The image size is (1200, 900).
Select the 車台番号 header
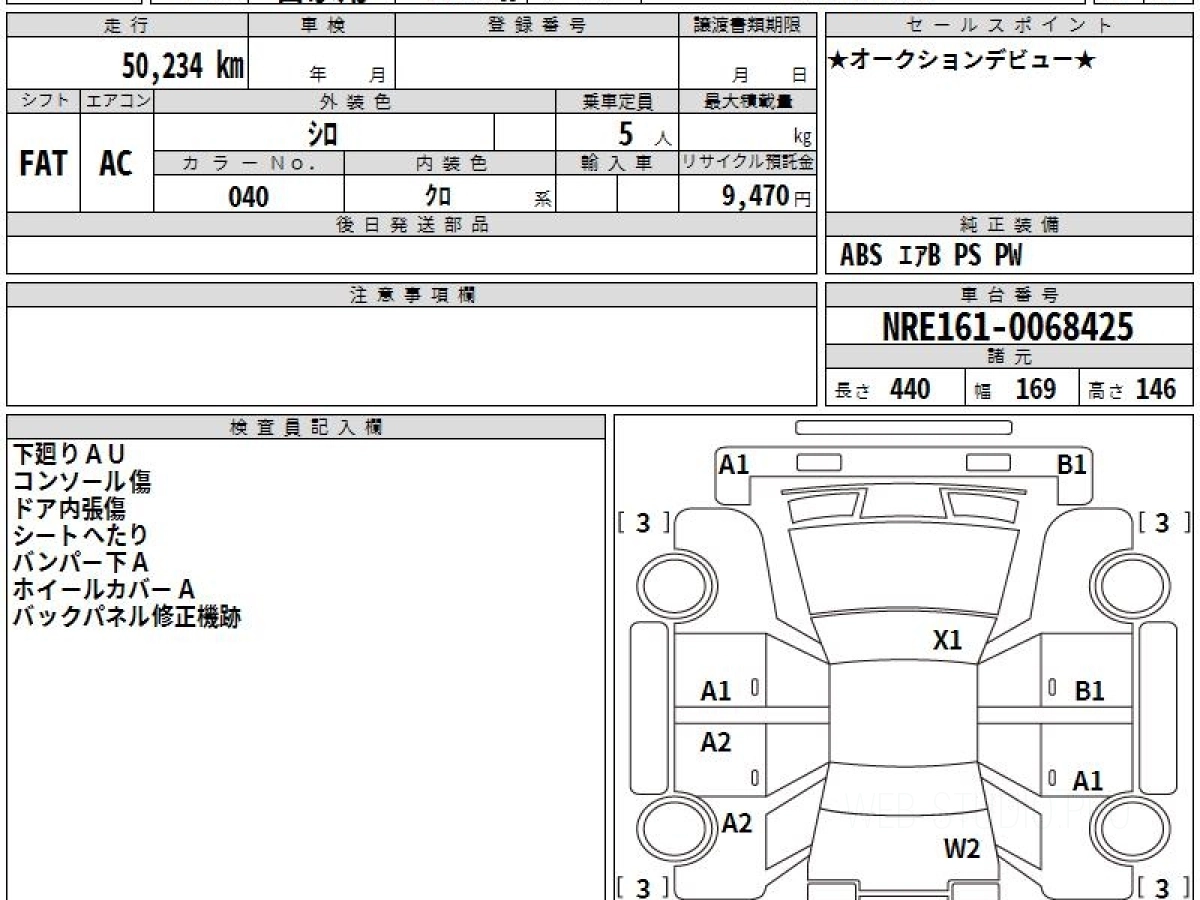pyautogui.click(x=1010, y=295)
